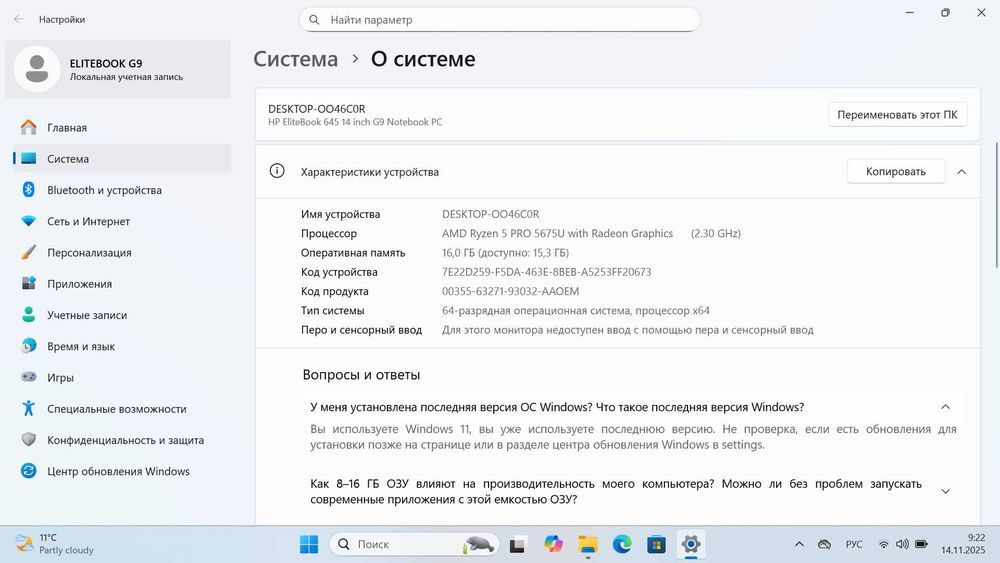Open Специальные возможности settings
This screenshot has height=563, width=1000.
coord(121,409)
